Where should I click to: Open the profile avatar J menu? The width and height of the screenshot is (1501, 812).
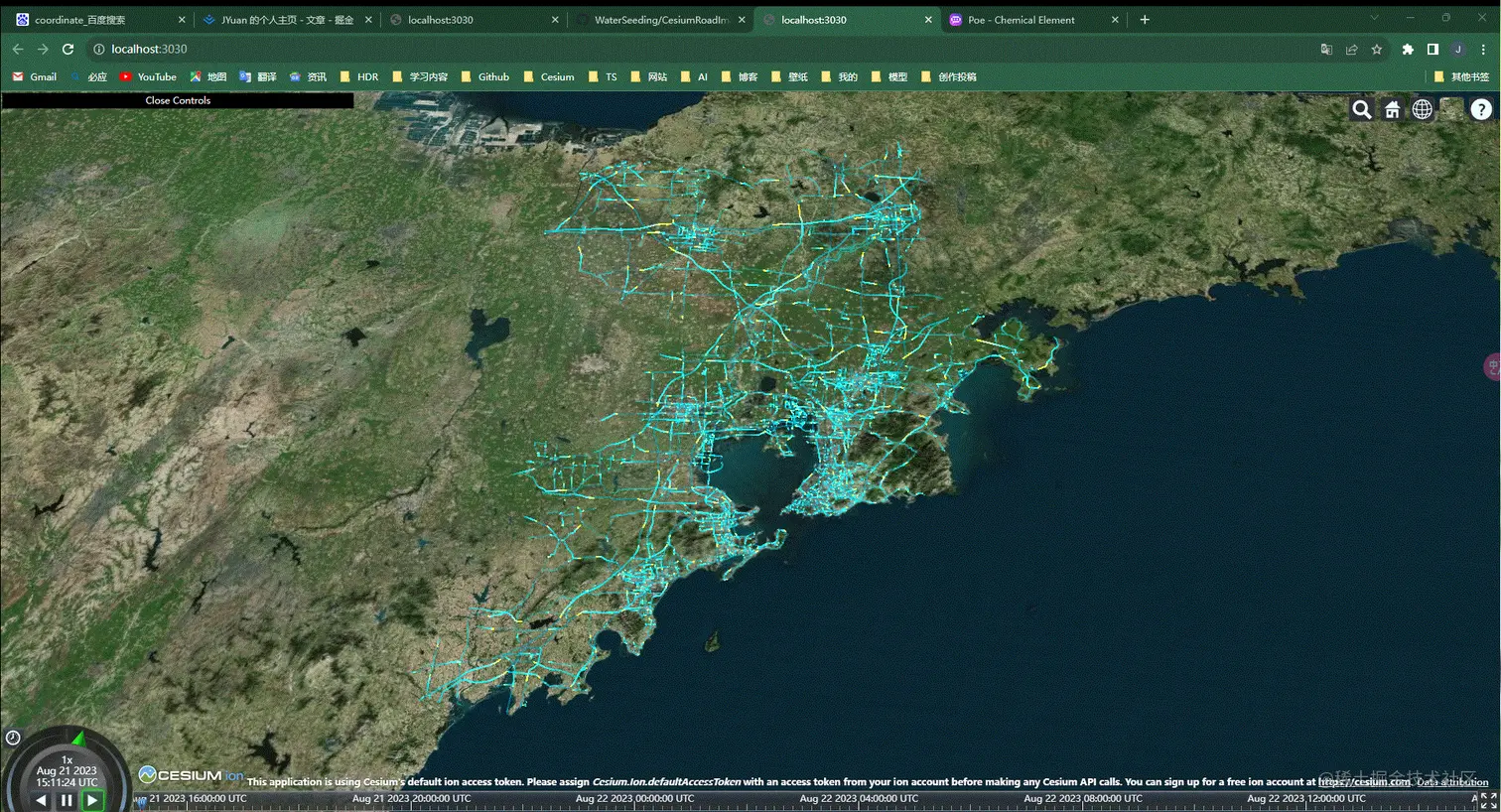click(x=1458, y=49)
